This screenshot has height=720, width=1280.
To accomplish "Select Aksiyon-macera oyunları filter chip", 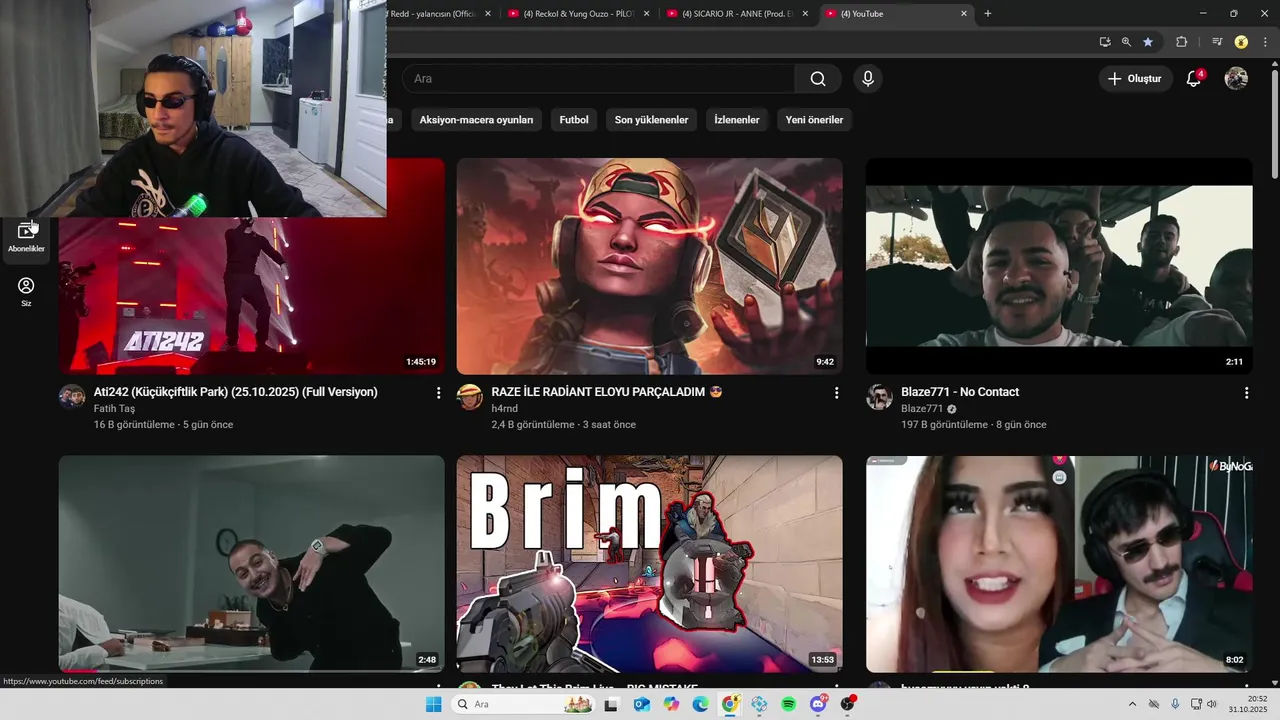I will [476, 120].
